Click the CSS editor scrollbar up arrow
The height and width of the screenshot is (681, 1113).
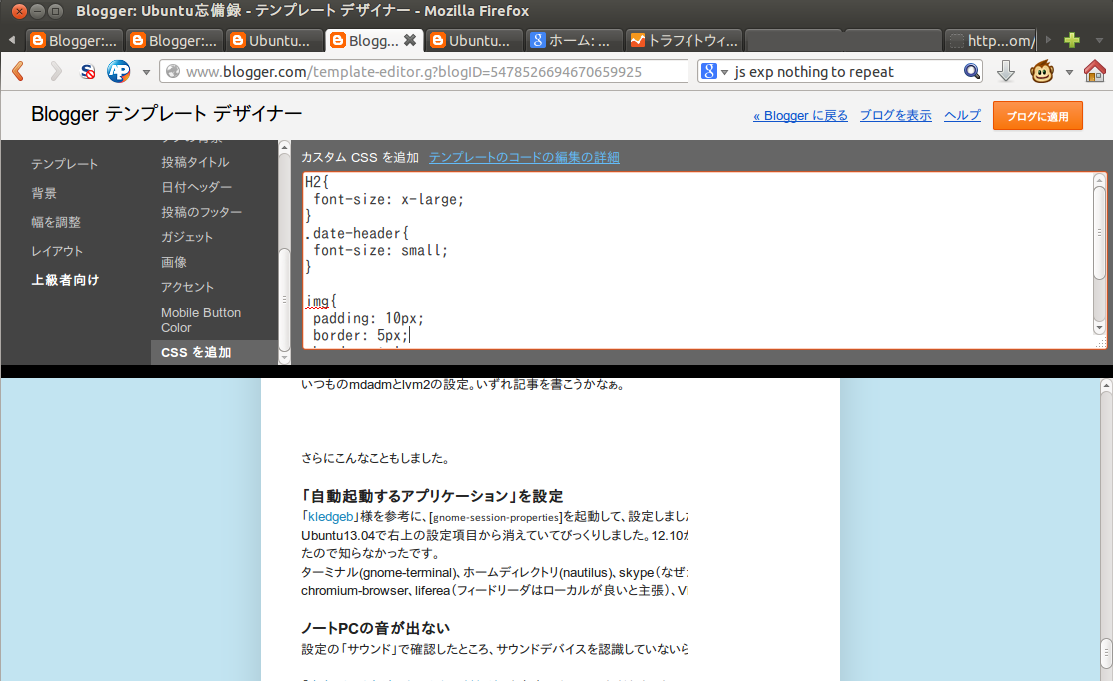(x=1099, y=180)
